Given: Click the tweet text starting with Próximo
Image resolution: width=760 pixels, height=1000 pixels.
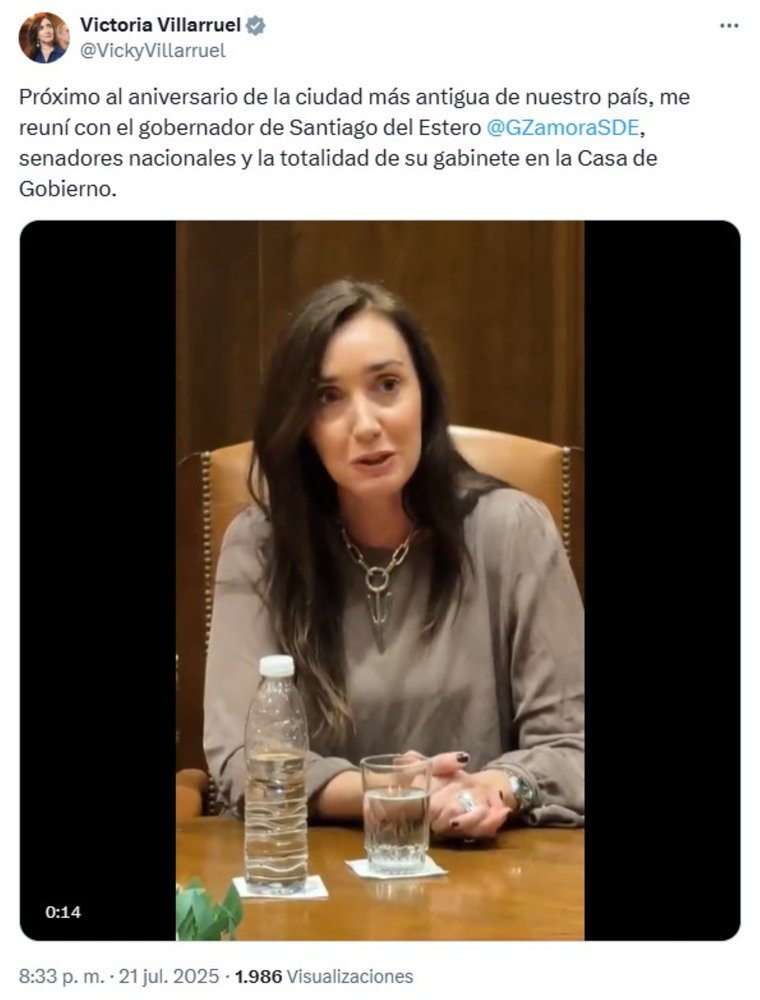Looking at the screenshot, I should click(354, 143).
